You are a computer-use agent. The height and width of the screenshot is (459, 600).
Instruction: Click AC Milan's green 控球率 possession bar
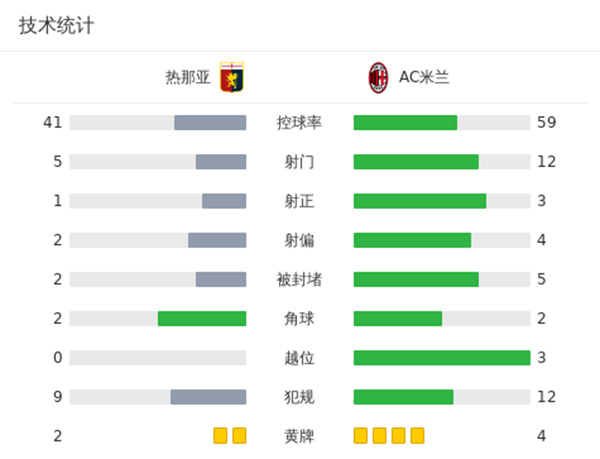[405, 123]
